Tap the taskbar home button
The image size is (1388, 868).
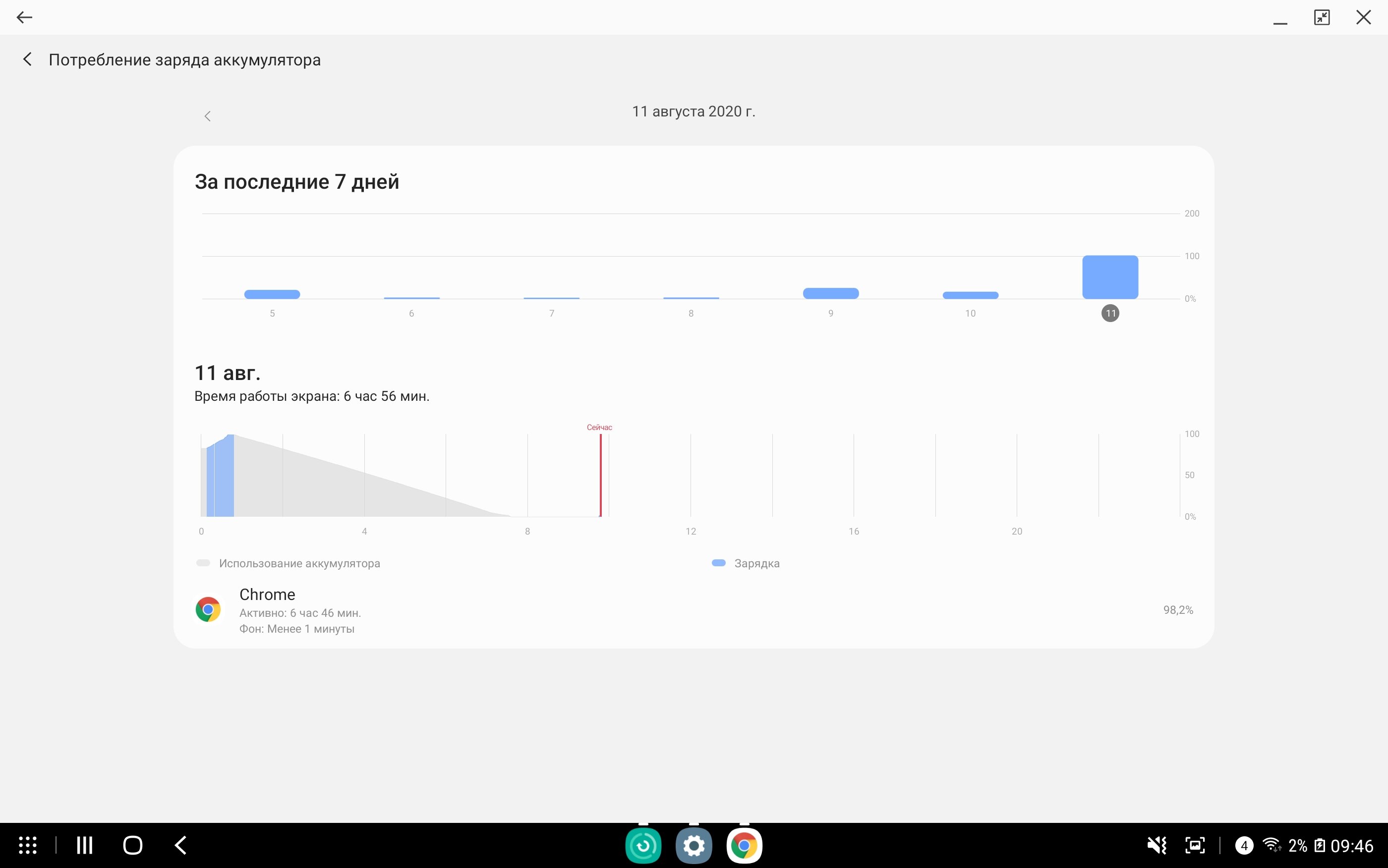click(133, 845)
